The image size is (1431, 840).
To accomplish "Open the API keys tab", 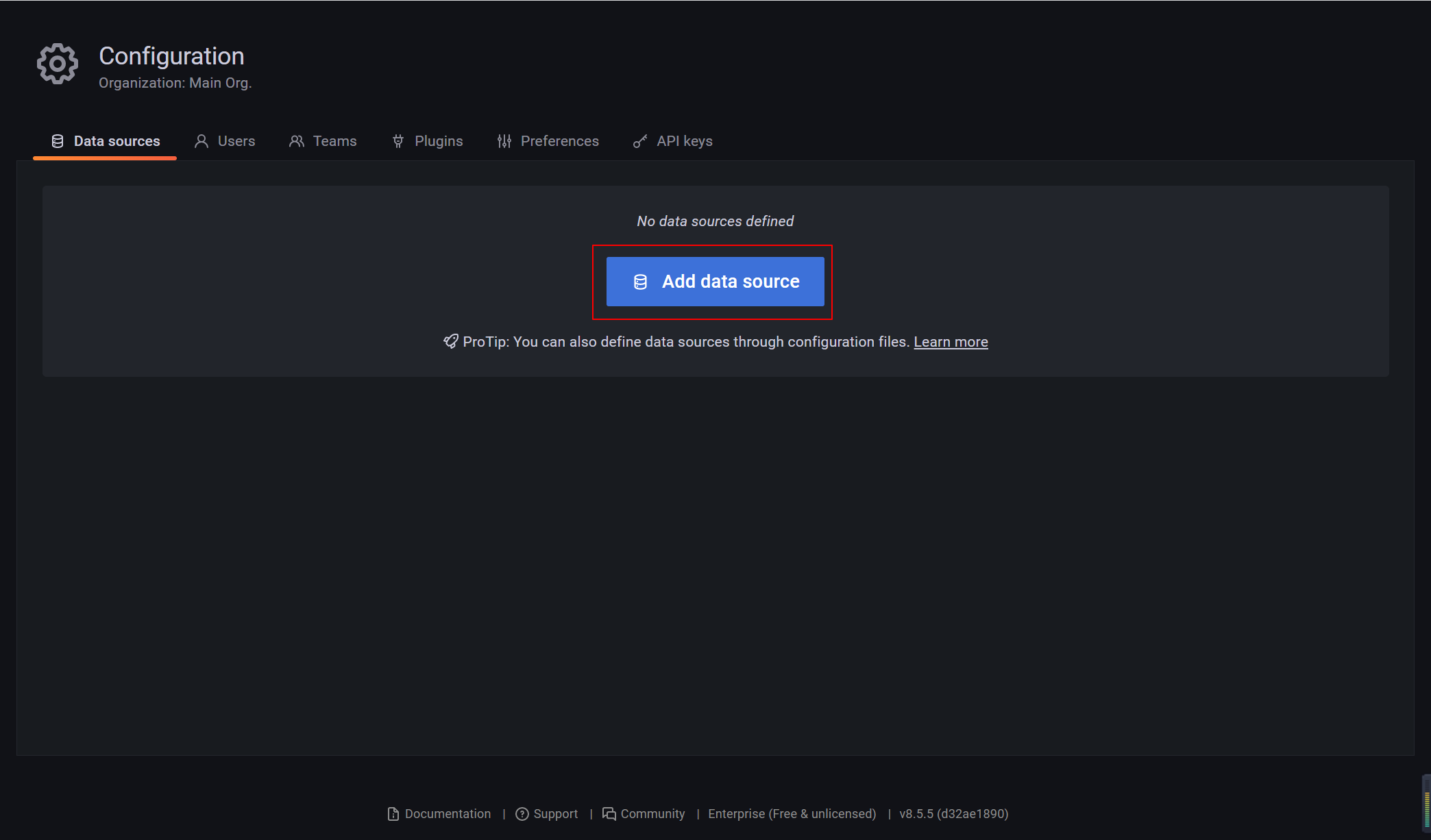I will 672,141.
